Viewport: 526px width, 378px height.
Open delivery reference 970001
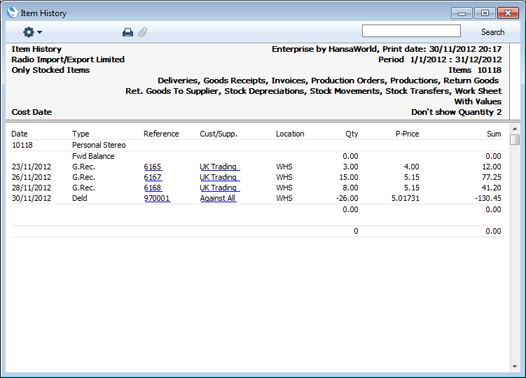coord(157,198)
